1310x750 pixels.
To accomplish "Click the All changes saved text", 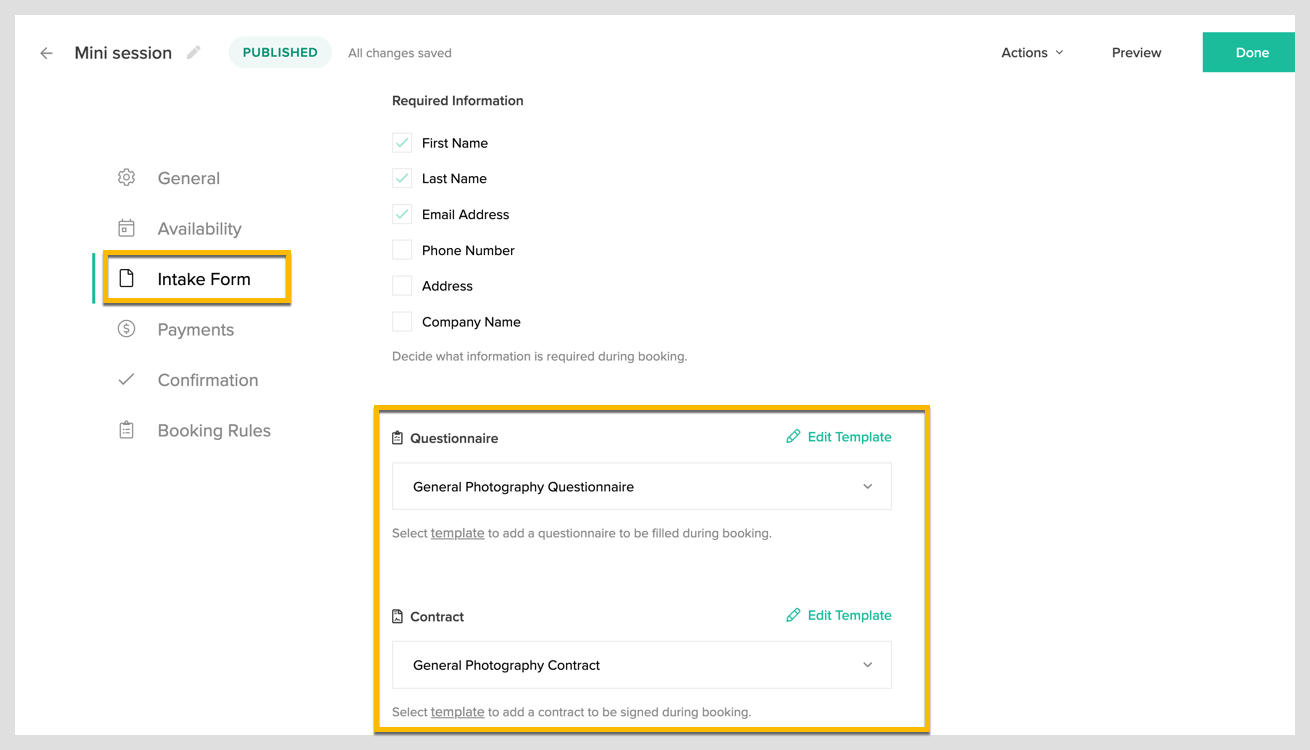I will (400, 53).
